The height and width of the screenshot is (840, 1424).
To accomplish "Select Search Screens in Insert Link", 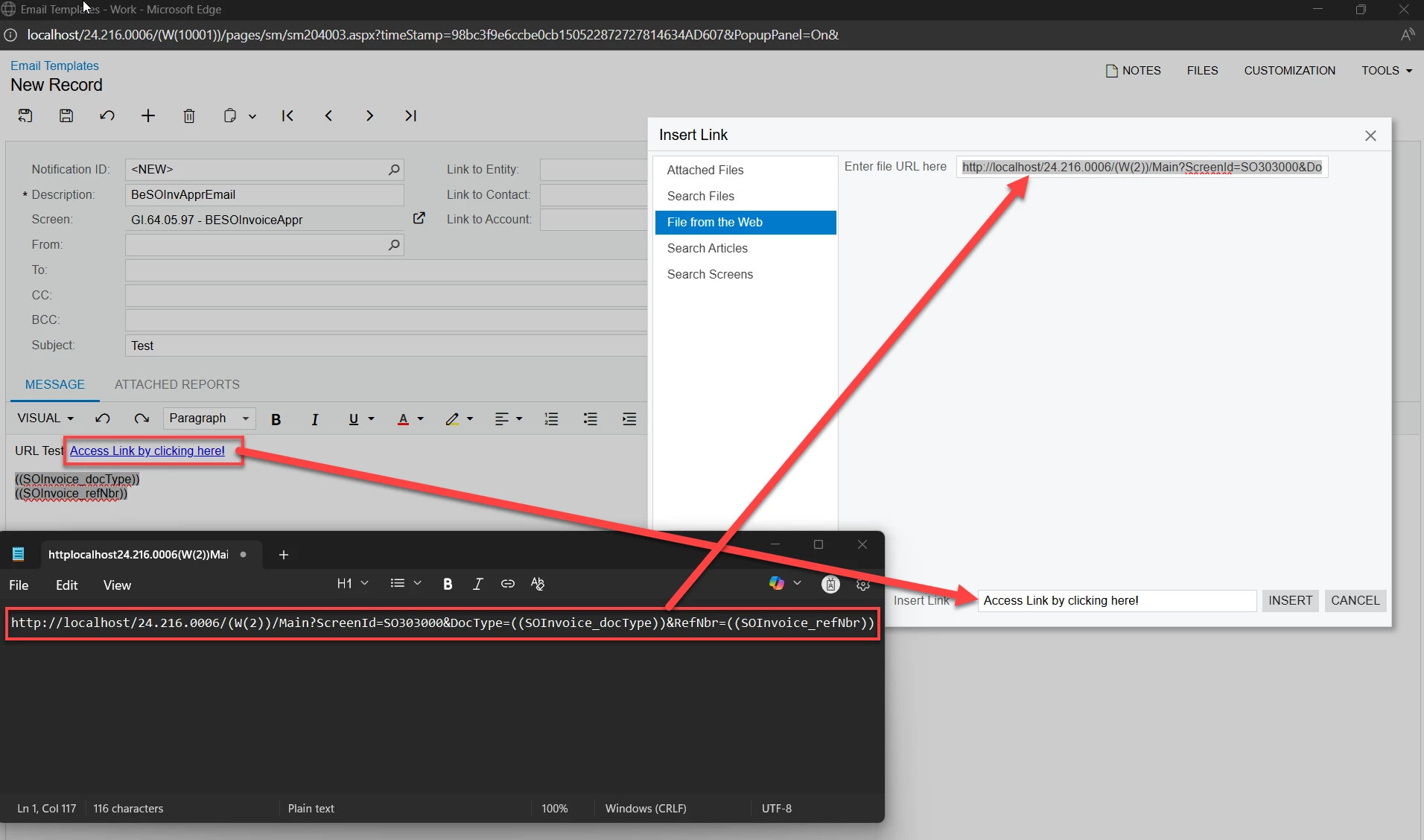I will (x=746, y=274).
